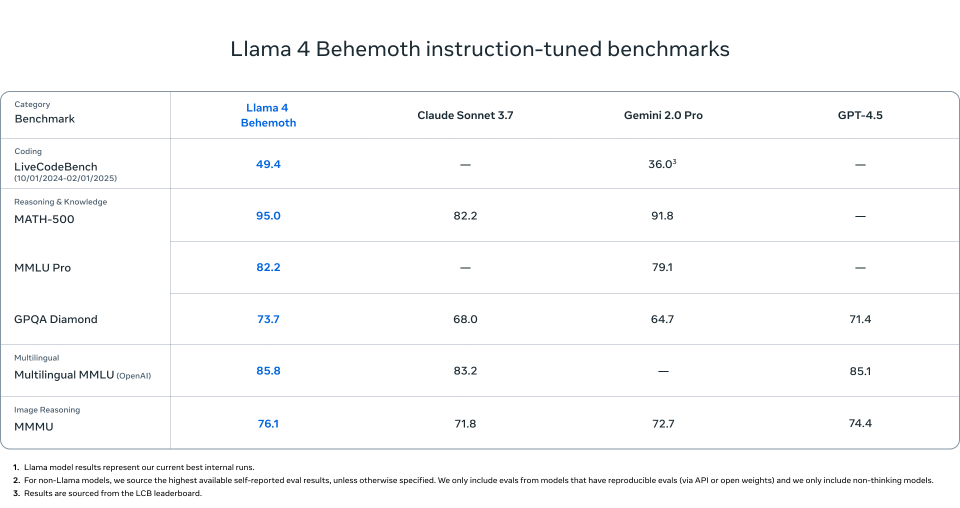Select the 95.0 MATH-500 score
The height and width of the screenshot is (508, 960).
268,216
